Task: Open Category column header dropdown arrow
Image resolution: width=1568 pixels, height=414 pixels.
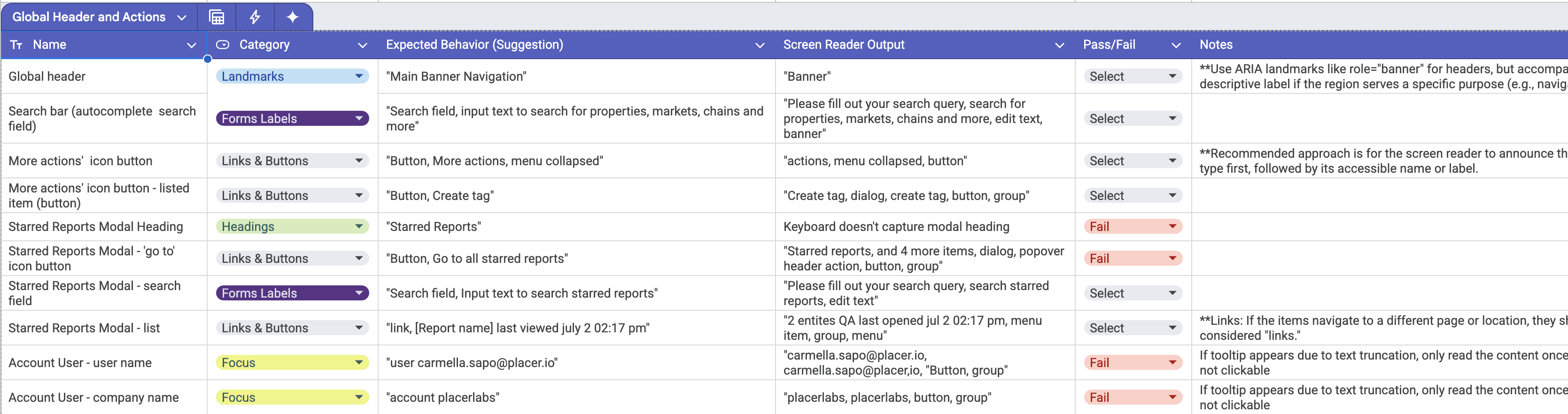Action: click(363, 46)
